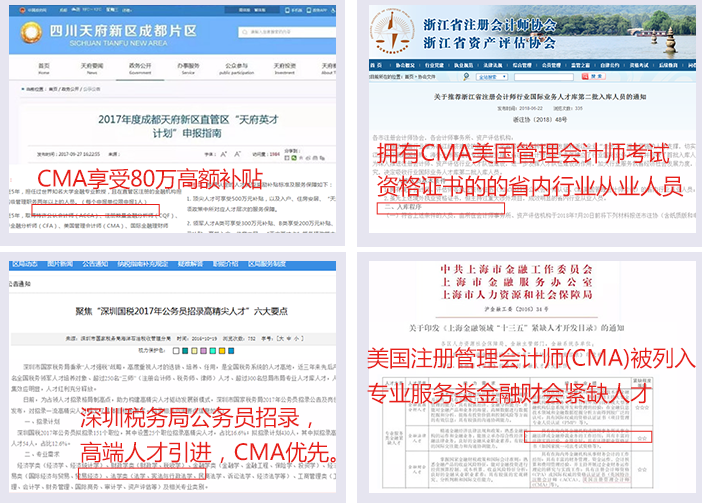Select the 天府要闻 News menu item
This screenshot has width=702, height=503.
pos(91,68)
